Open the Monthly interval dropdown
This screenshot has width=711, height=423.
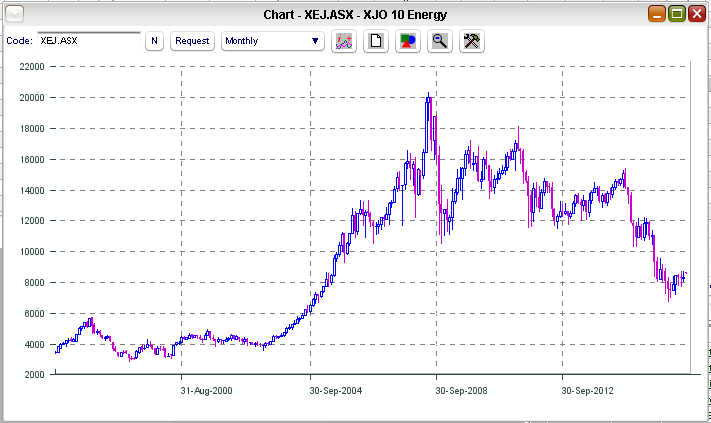click(273, 41)
